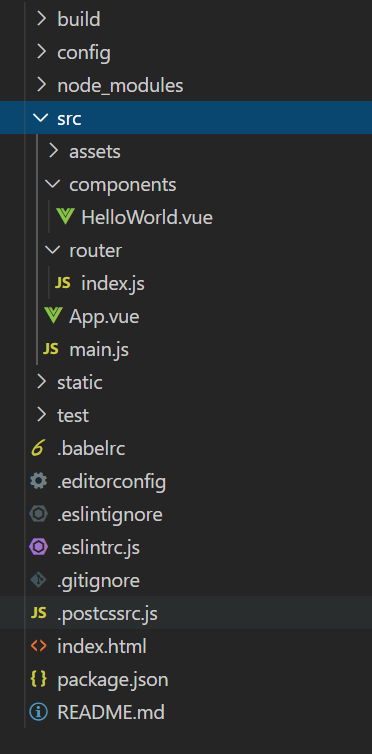Click the git icon beside .gitignore
The width and height of the screenshot is (372, 754).
click(x=38, y=580)
